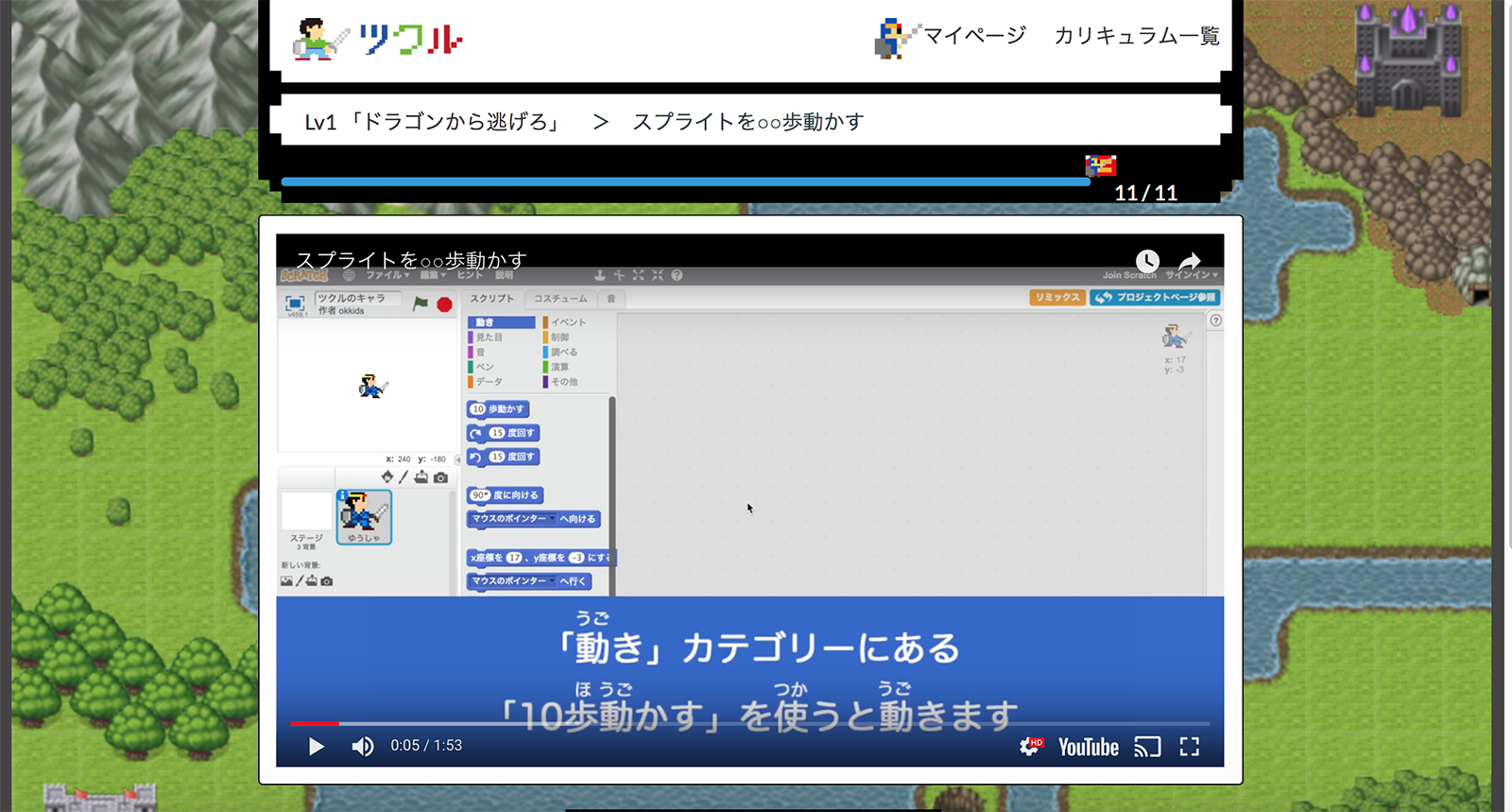Screen dimensions: 1512x812
Task: Toggle Scratch stage fullscreen presentation icon
Action: [x=295, y=302]
